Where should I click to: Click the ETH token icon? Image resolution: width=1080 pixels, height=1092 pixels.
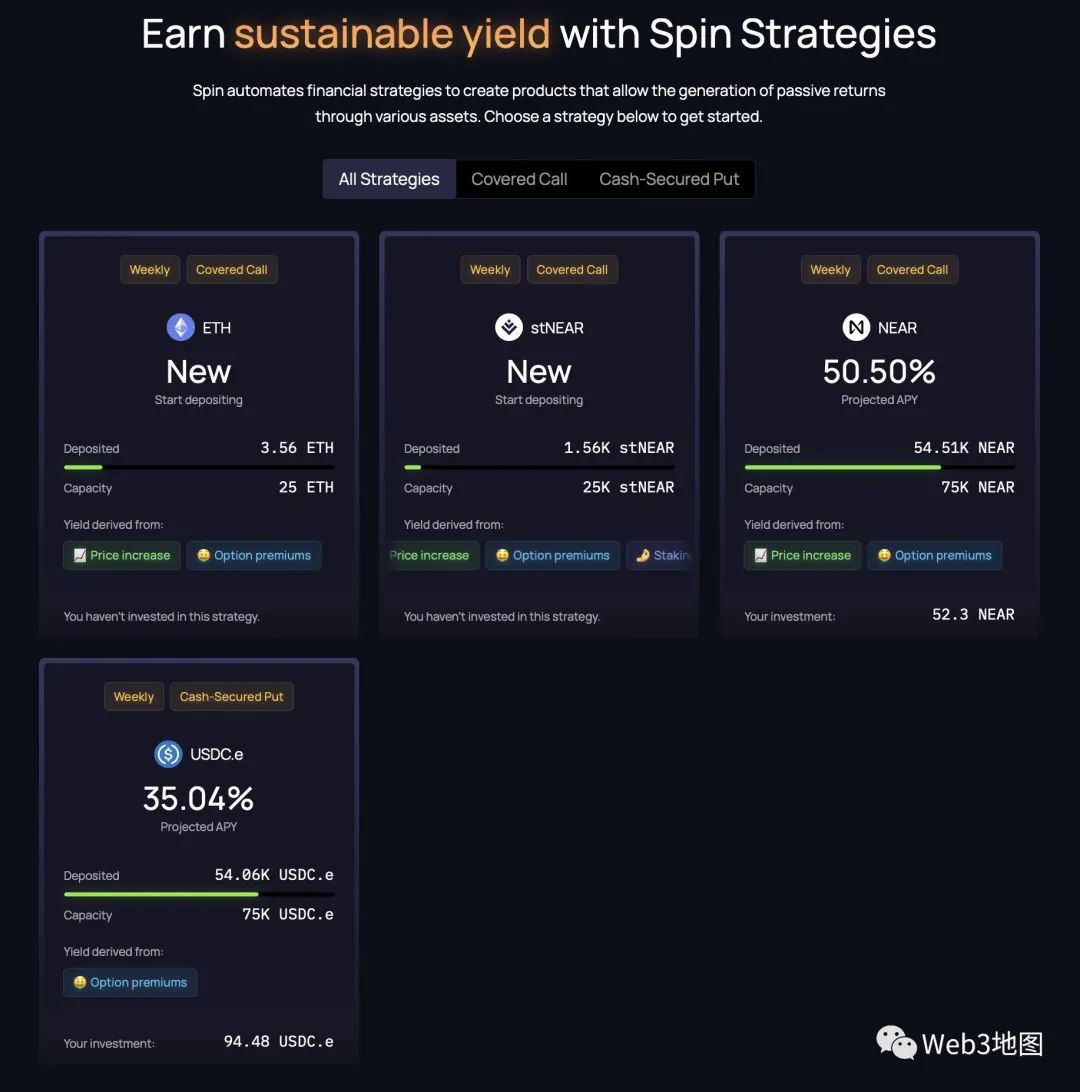pyautogui.click(x=180, y=327)
